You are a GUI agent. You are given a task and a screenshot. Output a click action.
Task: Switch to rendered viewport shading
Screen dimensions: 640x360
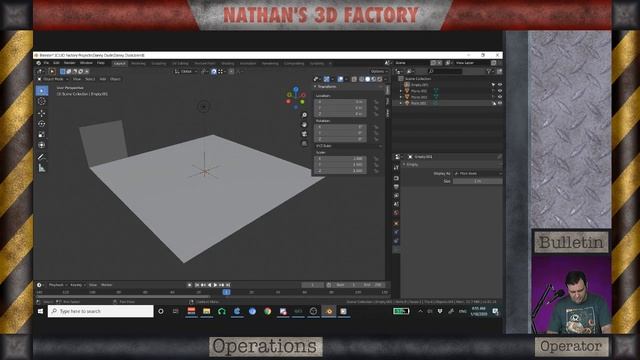pyautogui.click(x=380, y=79)
